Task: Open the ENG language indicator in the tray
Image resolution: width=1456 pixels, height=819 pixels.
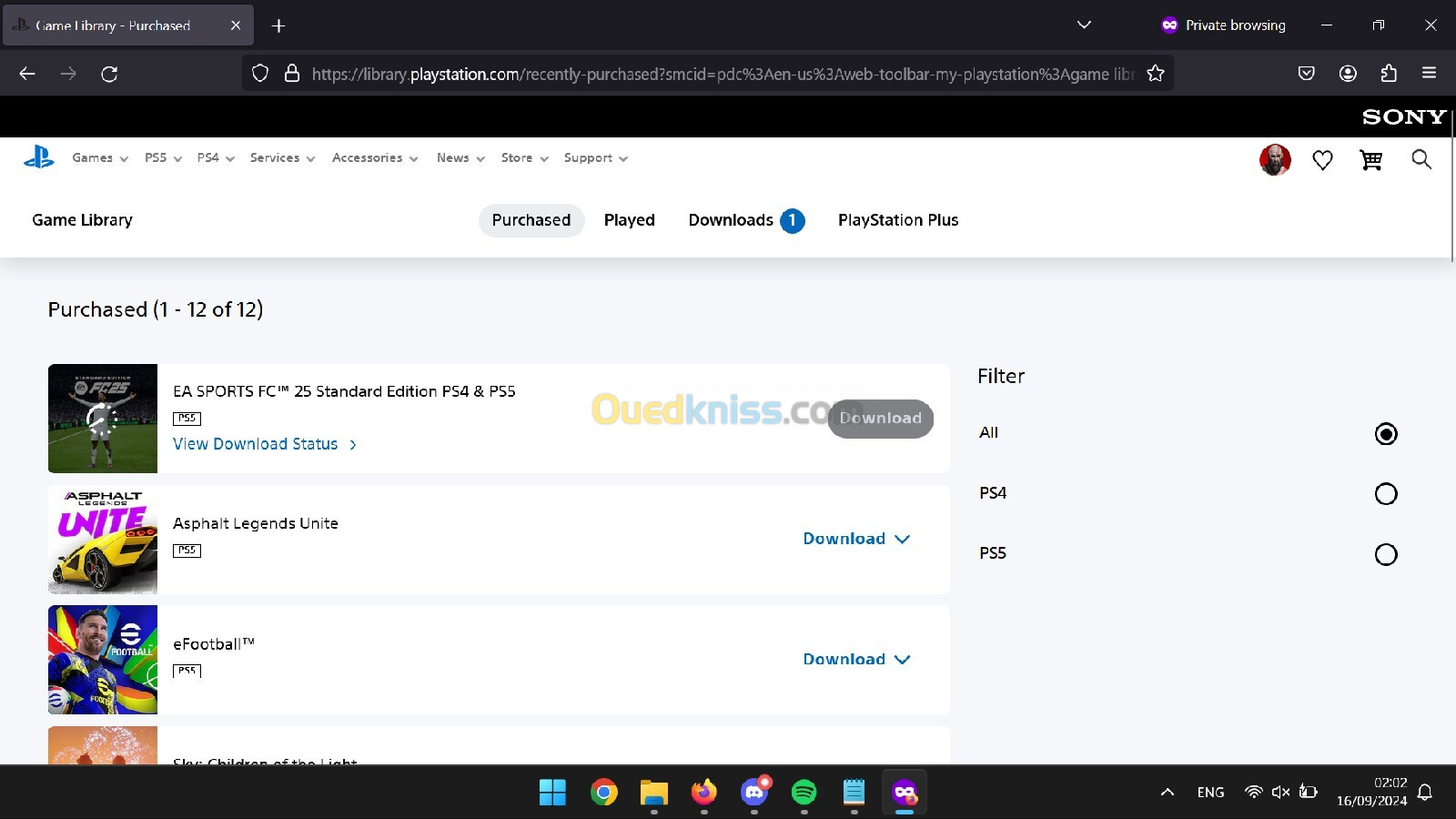Action: click(x=1210, y=793)
